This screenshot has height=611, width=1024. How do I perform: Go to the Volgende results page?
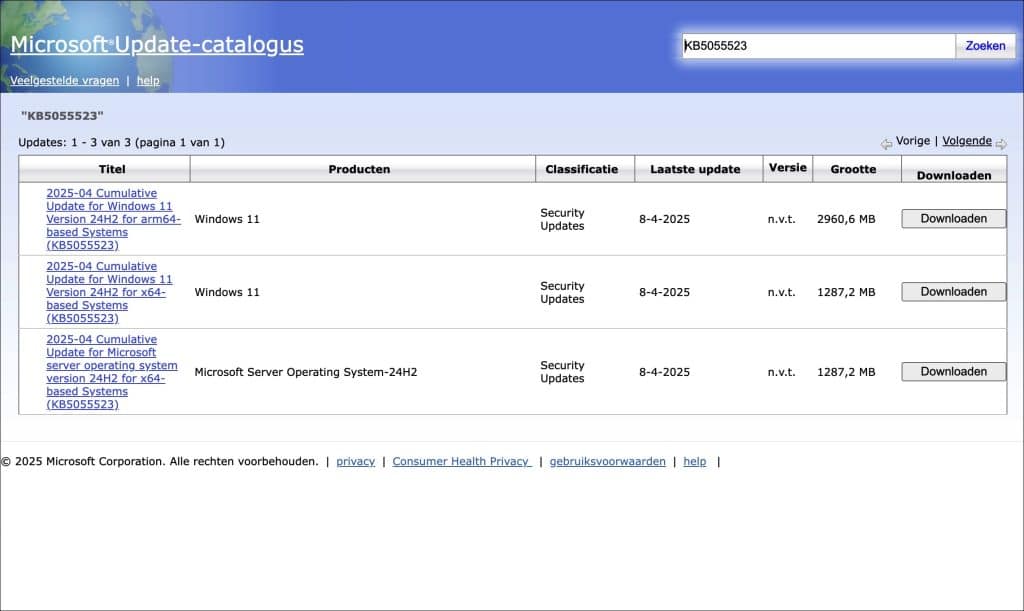click(967, 141)
